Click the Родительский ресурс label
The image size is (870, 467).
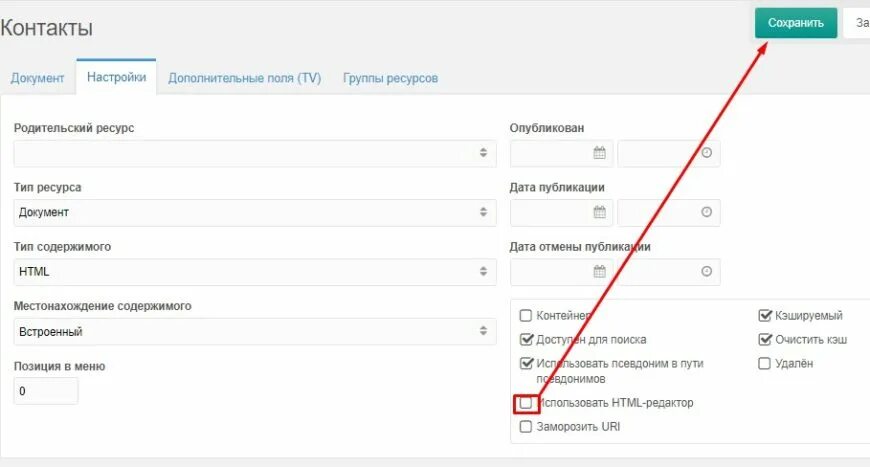click(x=74, y=128)
